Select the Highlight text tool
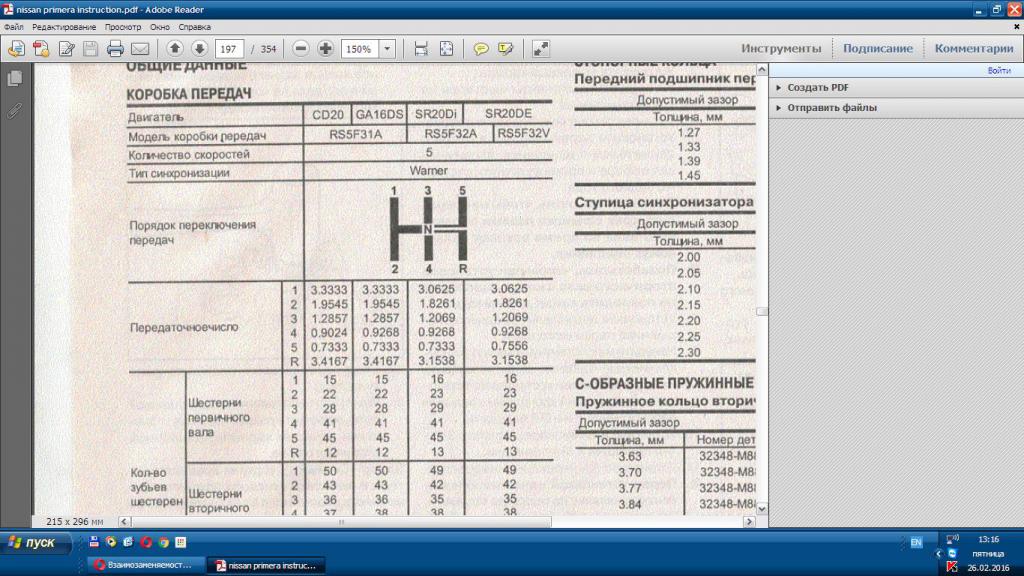This screenshot has height=576, width=1024. click(x=505, y=49)
